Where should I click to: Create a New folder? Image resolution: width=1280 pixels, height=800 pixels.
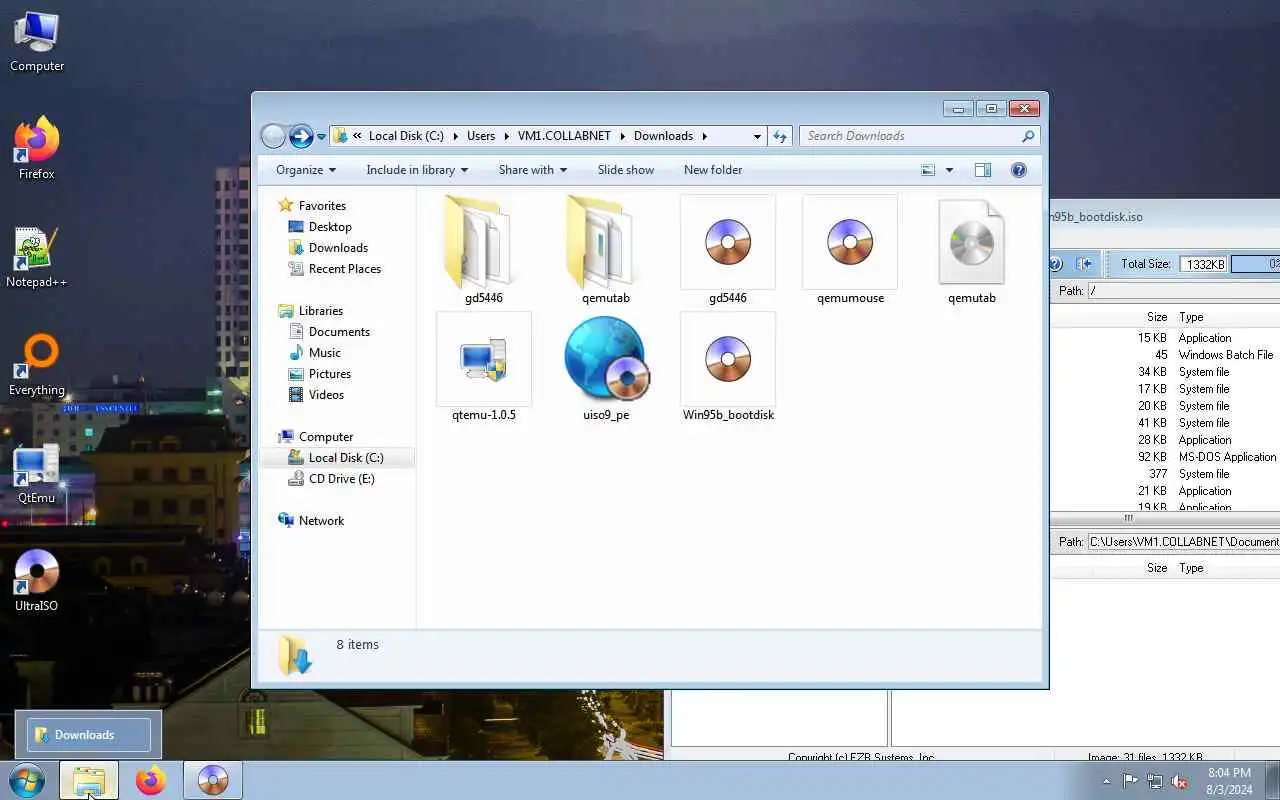713,170
